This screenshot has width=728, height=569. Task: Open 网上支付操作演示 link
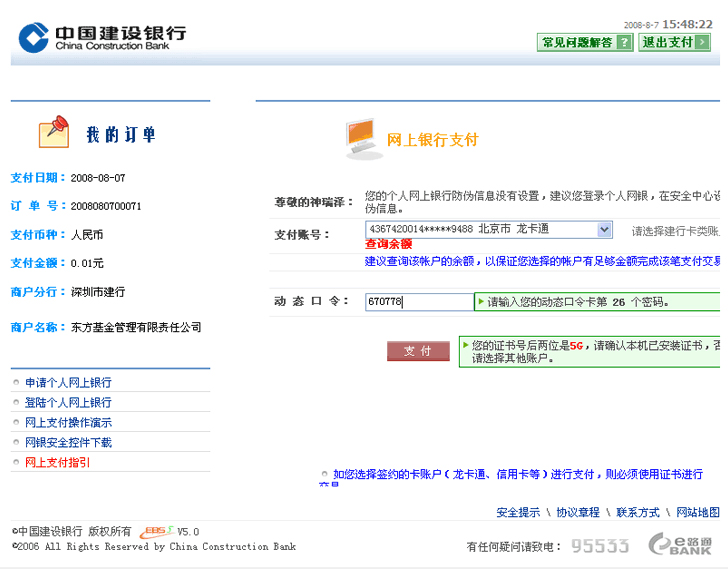click(x=68, y=422)
